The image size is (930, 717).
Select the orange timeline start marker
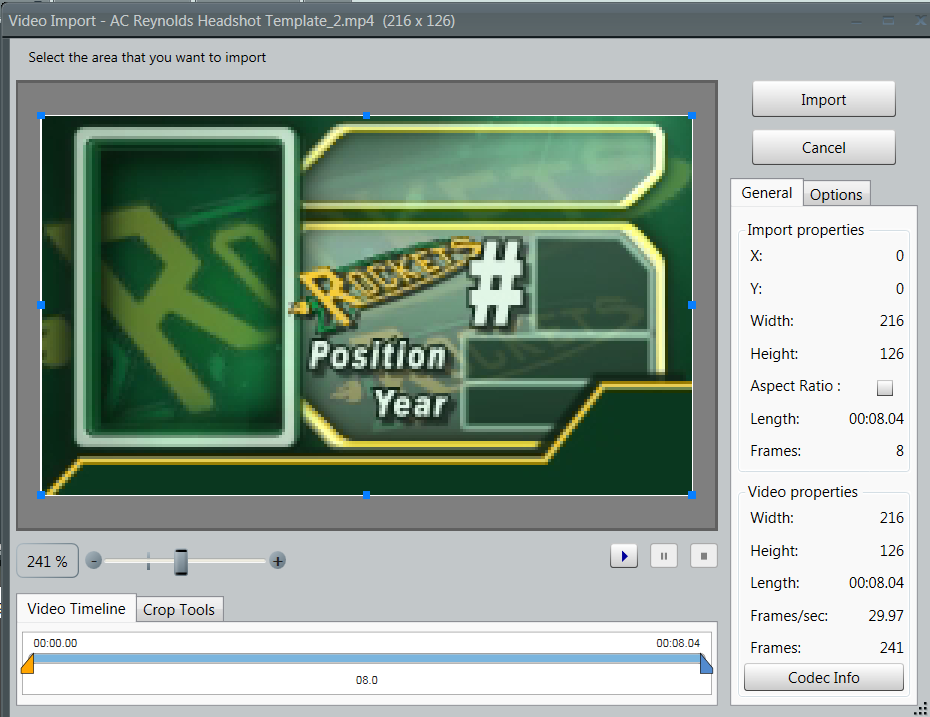pyautogui.click(x=28, y=664)
